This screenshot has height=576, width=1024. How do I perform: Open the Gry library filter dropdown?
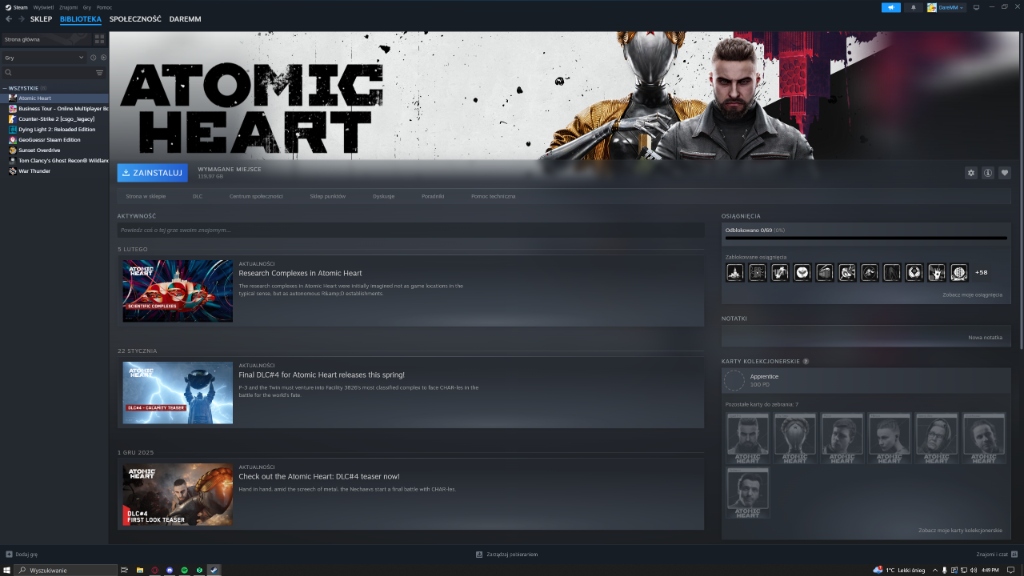(x=44, y=57)
